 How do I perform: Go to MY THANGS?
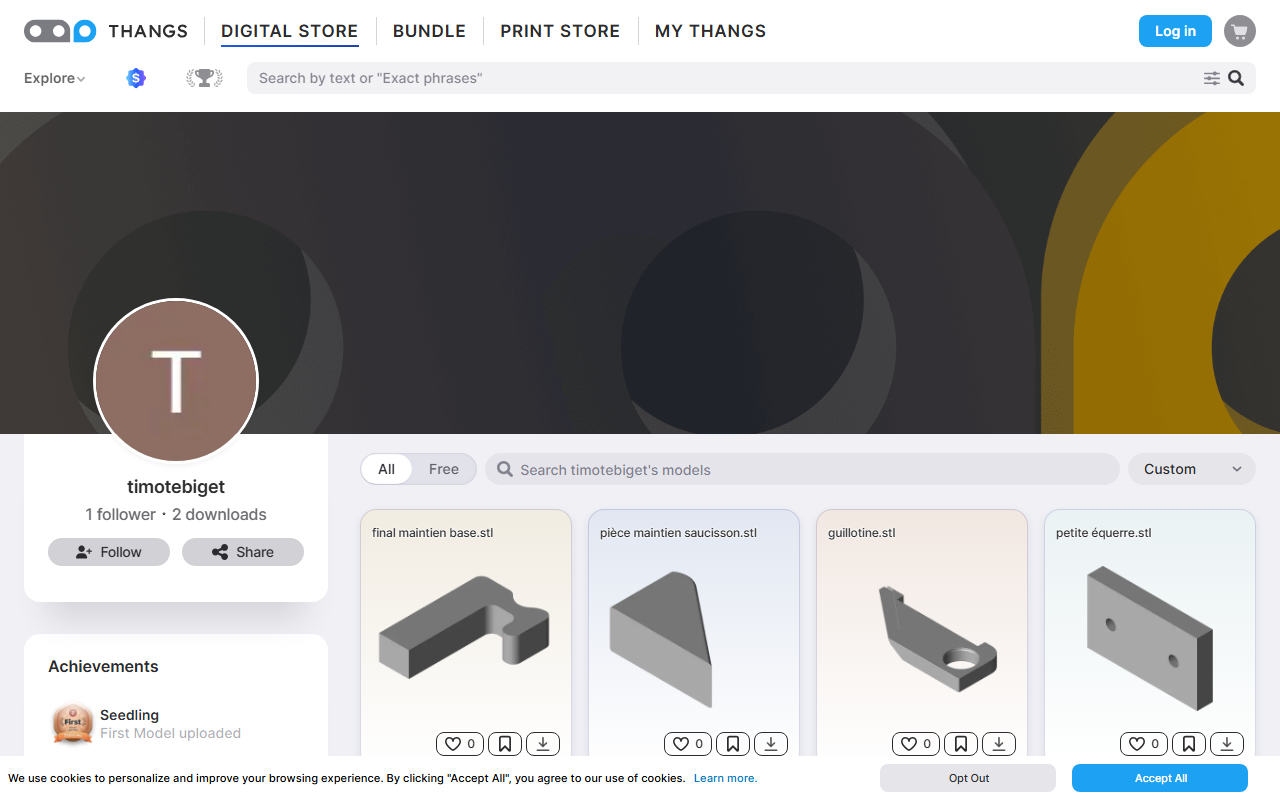[710, 31]
